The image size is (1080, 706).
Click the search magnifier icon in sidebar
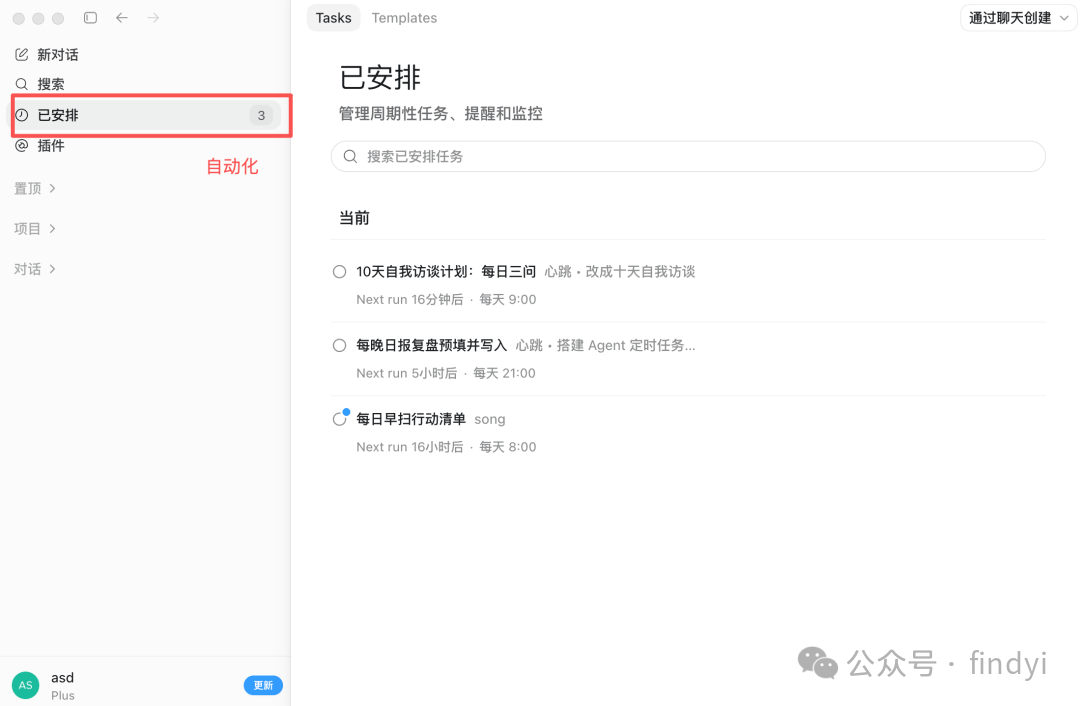pyautogui.click(x=21, y=84)
